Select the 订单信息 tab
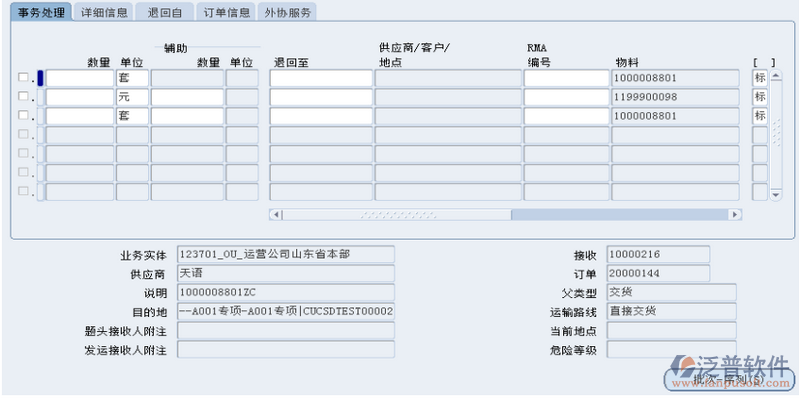 [226, 12]
